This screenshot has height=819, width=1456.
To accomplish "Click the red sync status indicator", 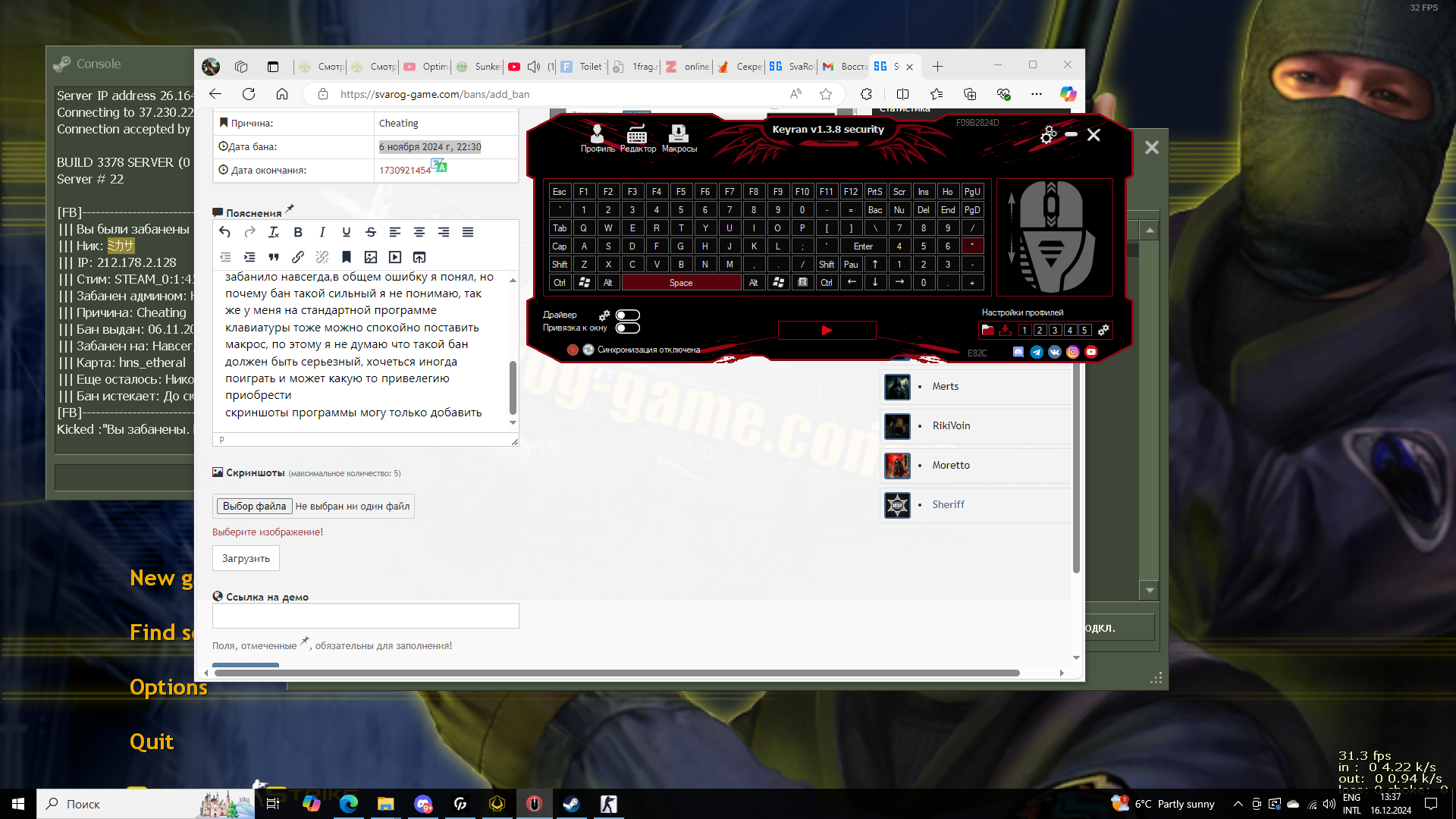I will [573, 350].
